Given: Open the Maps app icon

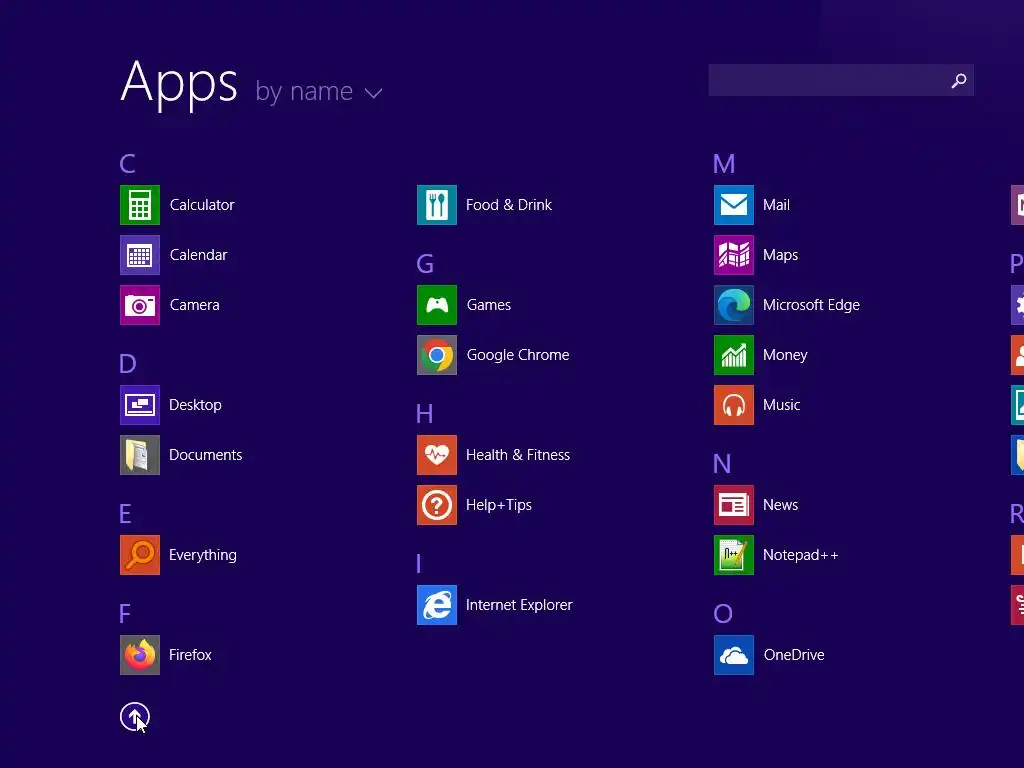Looking at the screenshot, I should coord(734,255).
